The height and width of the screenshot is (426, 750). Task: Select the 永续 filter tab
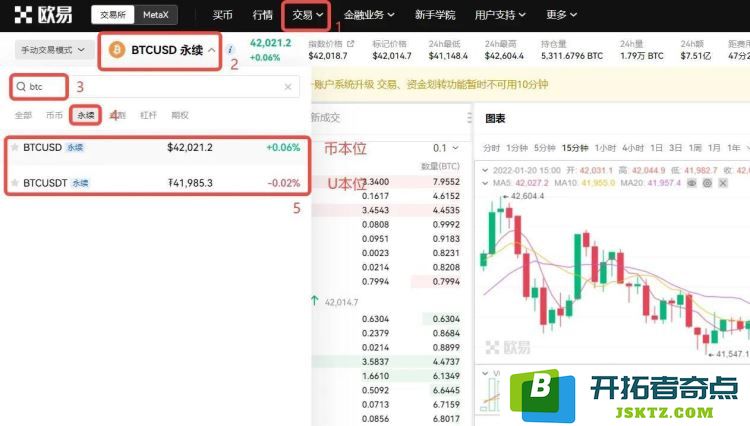[86, 115]
